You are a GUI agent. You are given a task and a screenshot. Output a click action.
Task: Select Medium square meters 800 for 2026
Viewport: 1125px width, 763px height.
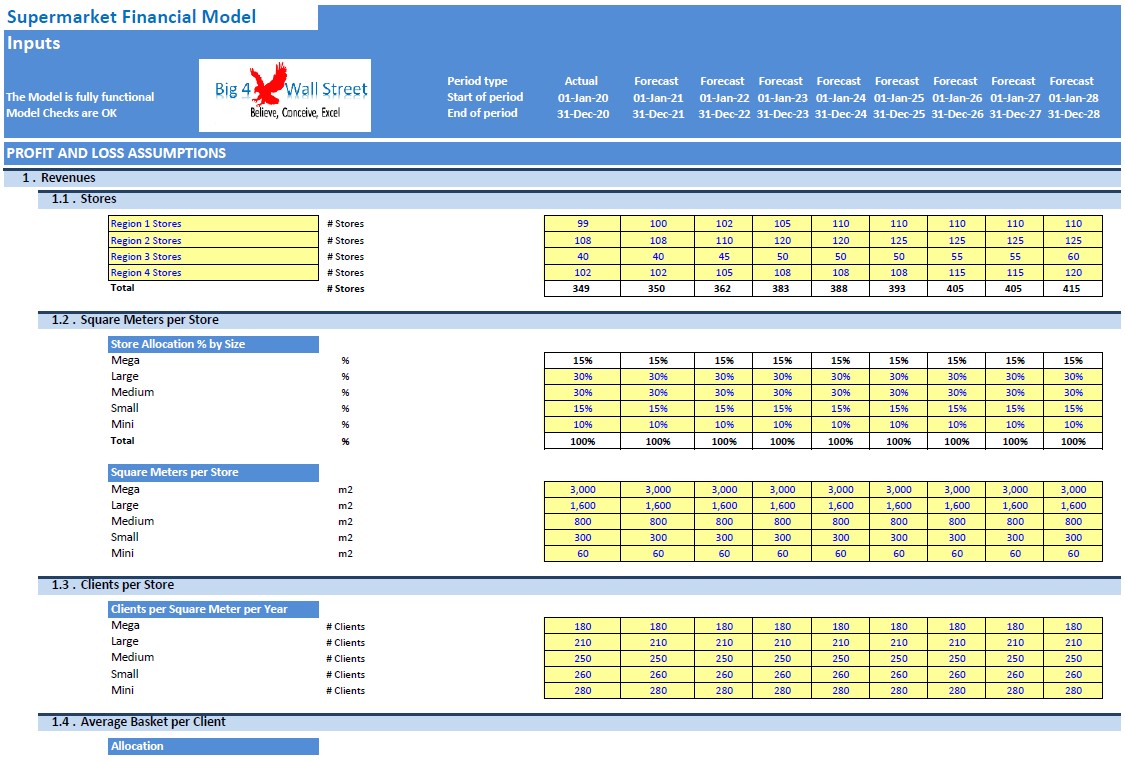click(x=956, y=522)
